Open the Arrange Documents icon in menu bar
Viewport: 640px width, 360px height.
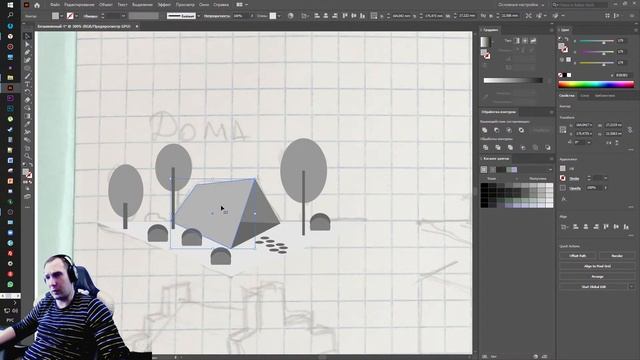(x=240, y=5)
